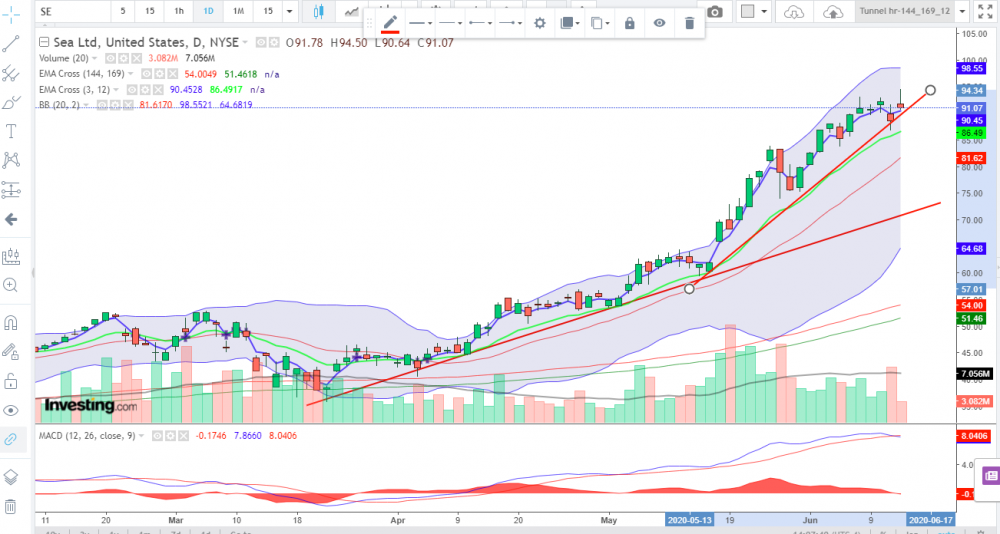Click the Investing.com logo link

coord(90,406)
